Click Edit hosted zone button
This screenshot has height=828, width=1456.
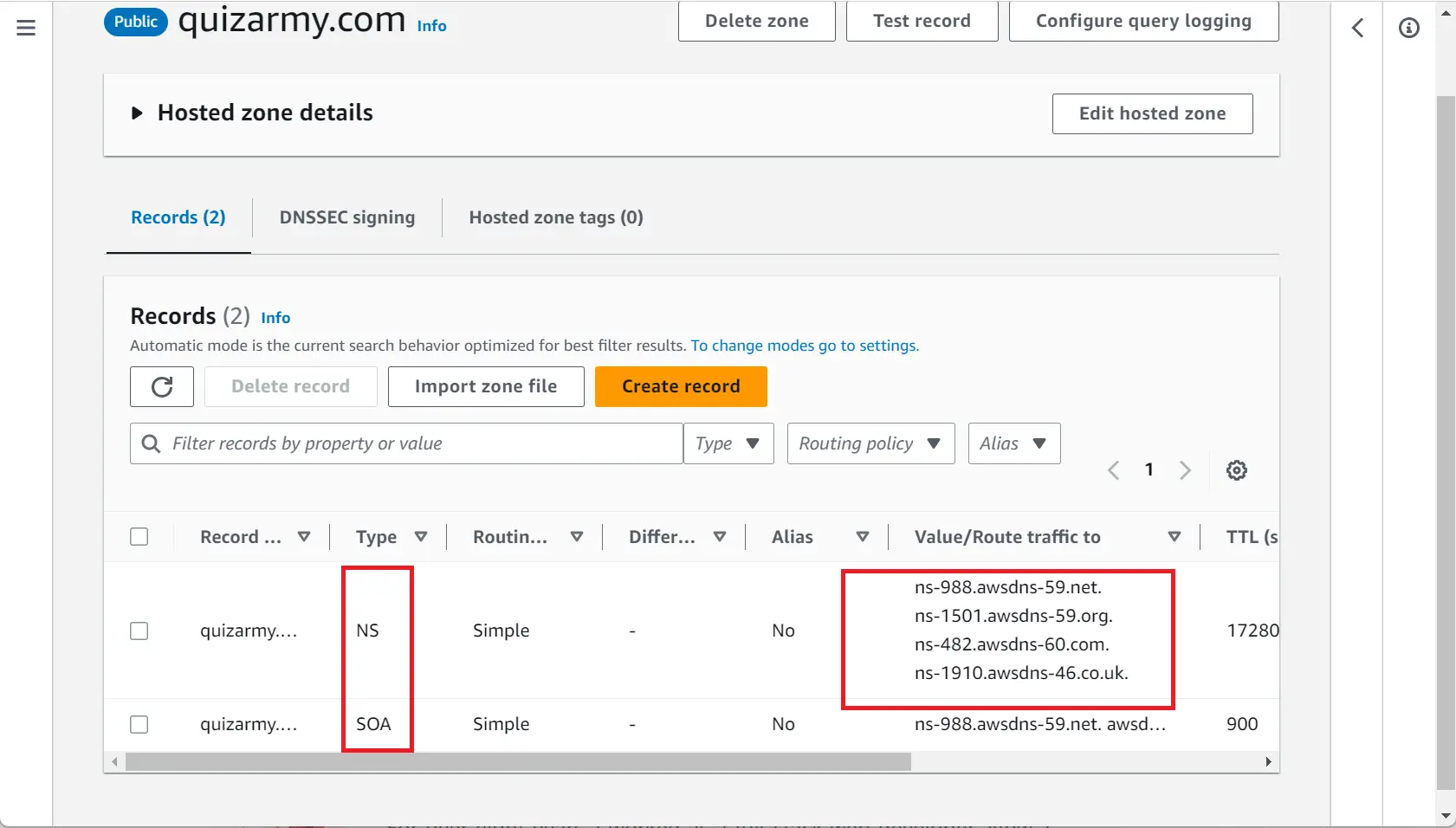coord(1153,113)
